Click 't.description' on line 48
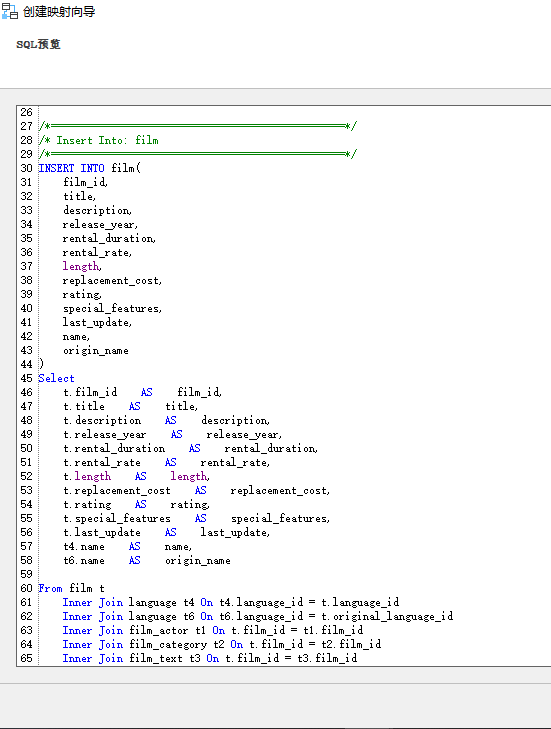The image size is (551, 729). coord(102,420)
